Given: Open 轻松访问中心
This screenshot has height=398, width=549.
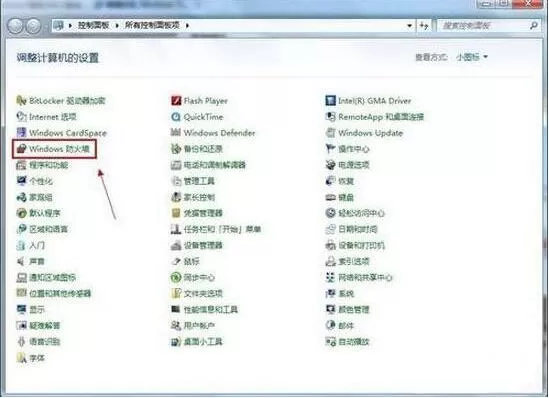Looking at the screenshot, I should [355, 213].
